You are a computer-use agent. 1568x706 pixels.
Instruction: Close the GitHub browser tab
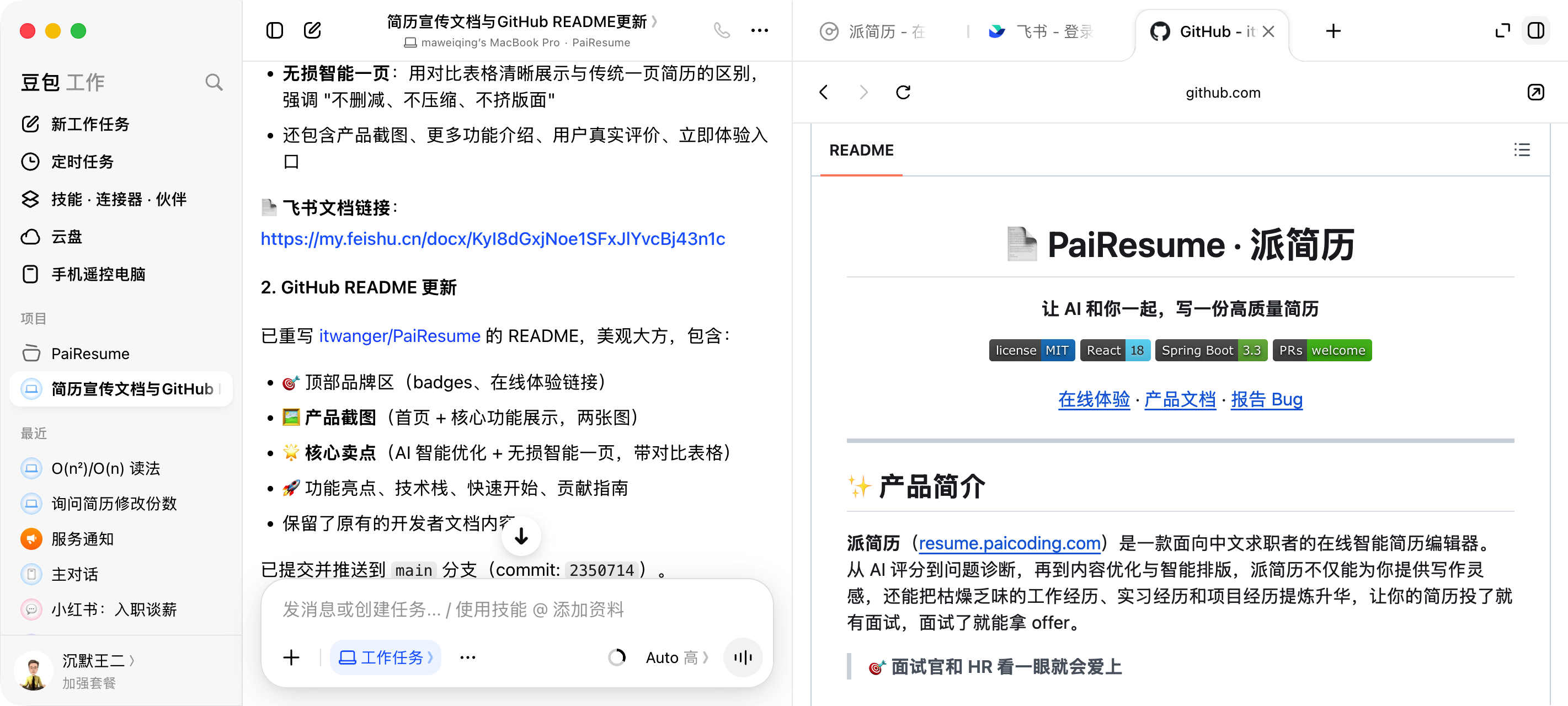[1268, 31]
